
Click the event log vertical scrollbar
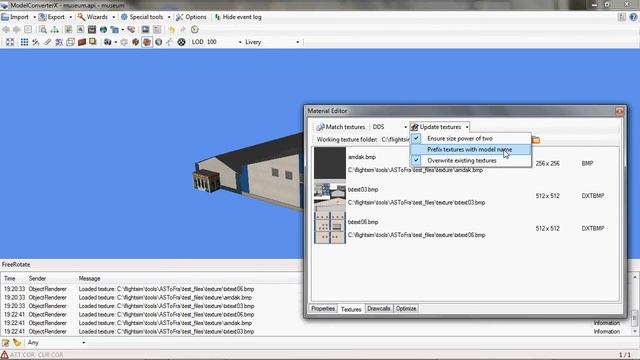coord(635,304)
